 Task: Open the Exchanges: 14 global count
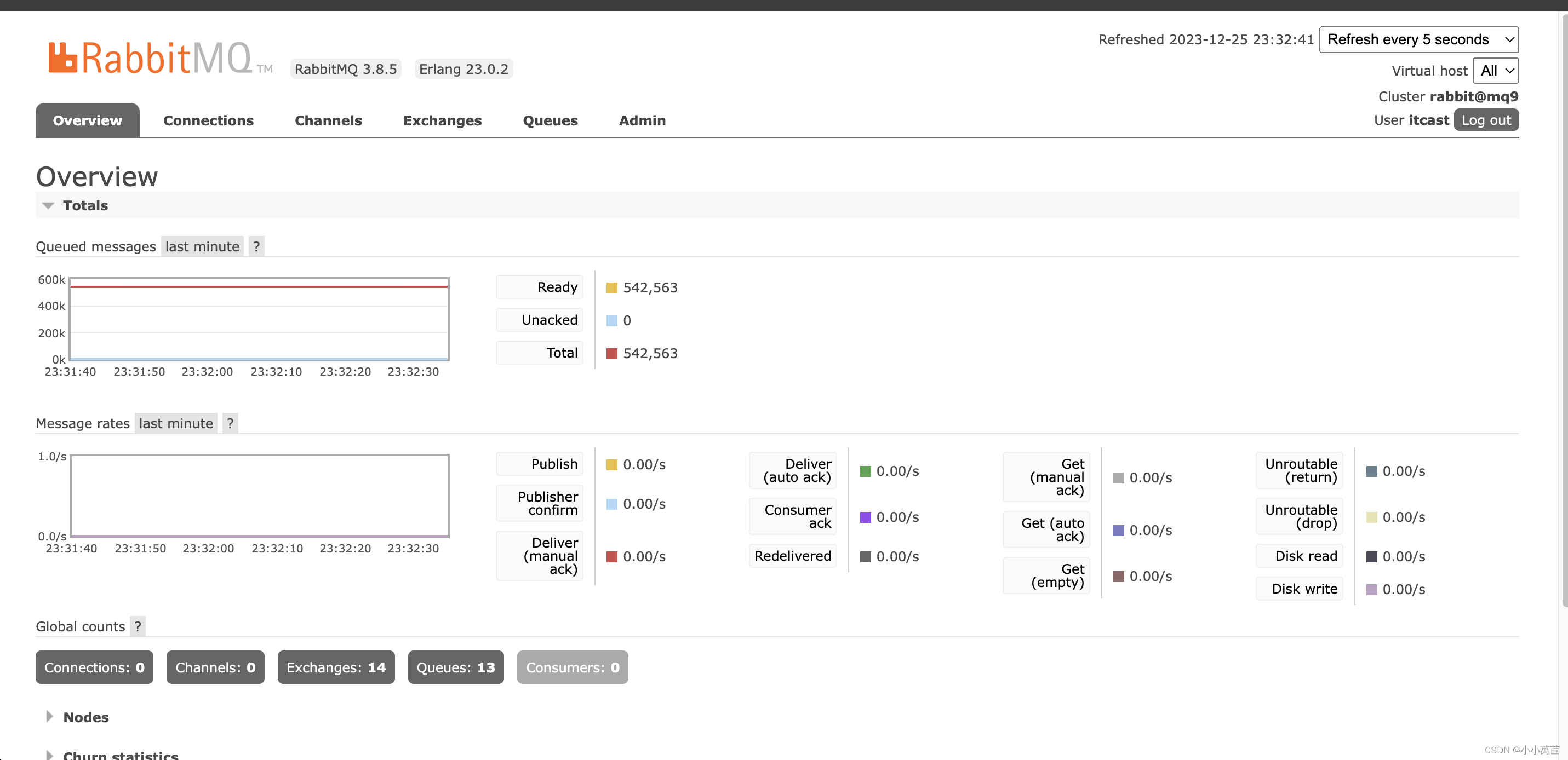[x=335, y=667]
